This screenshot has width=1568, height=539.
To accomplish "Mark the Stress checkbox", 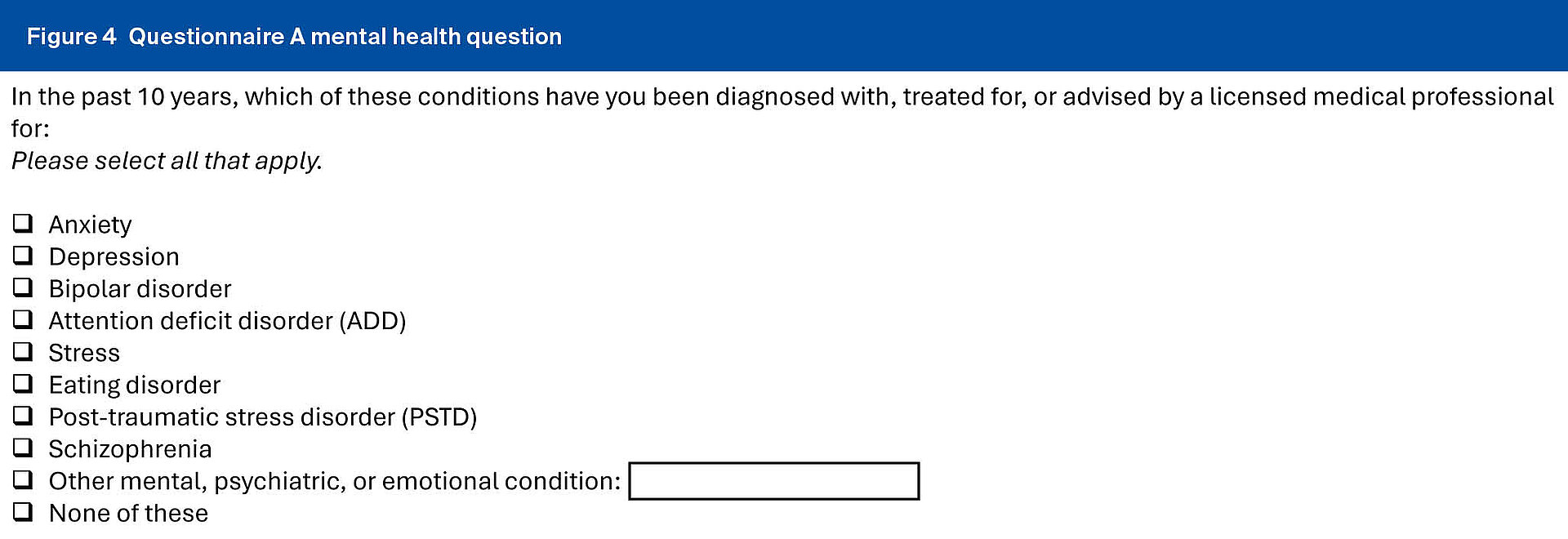I will tap(23, 351).
